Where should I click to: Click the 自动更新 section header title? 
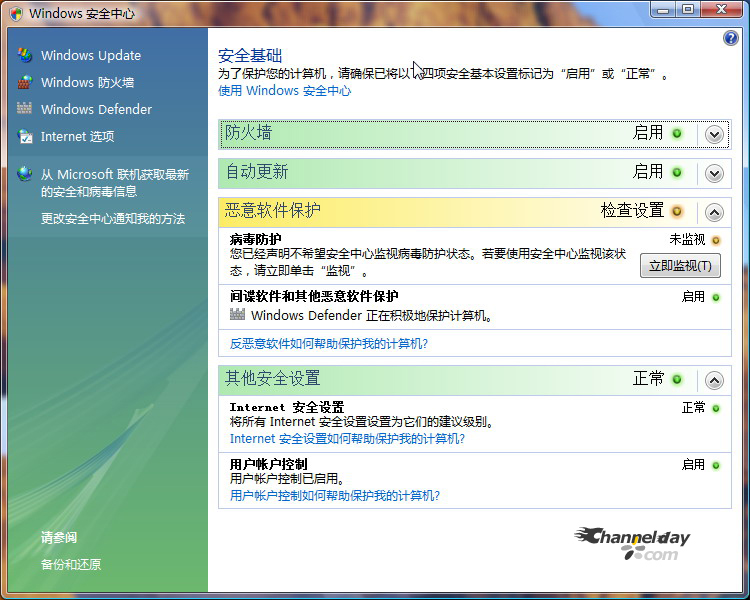coord(257,172)
